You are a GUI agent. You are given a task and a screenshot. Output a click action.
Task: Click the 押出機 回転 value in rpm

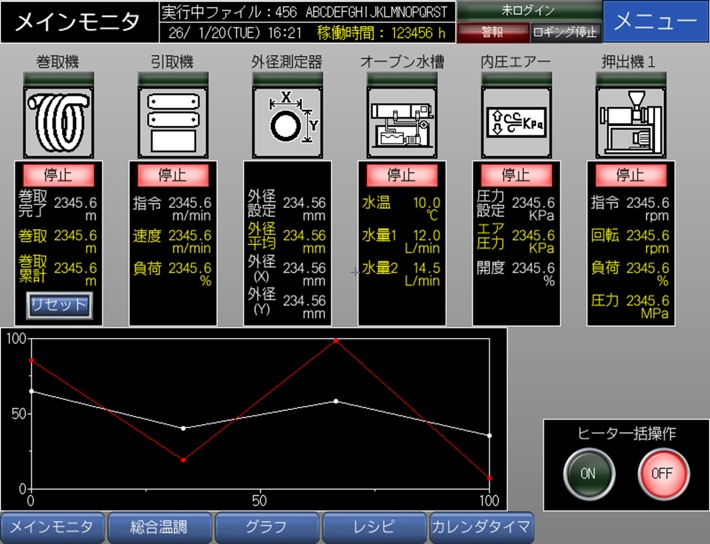[648, 241]
